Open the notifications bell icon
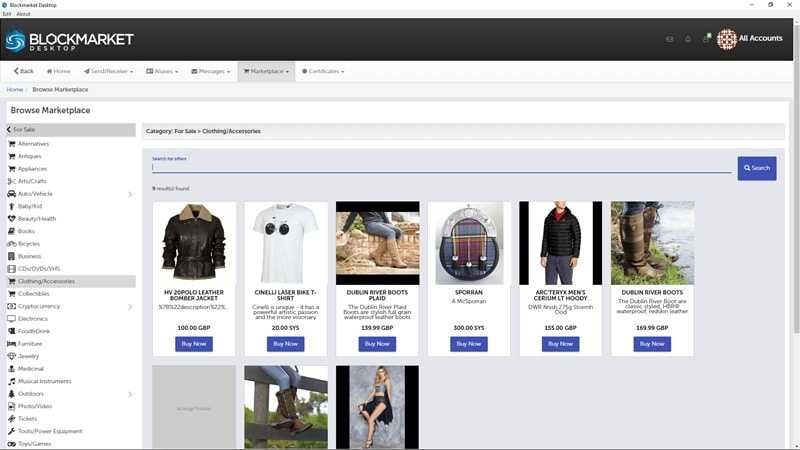The width and height of the screenshot is (800, 450). (688, 39)
